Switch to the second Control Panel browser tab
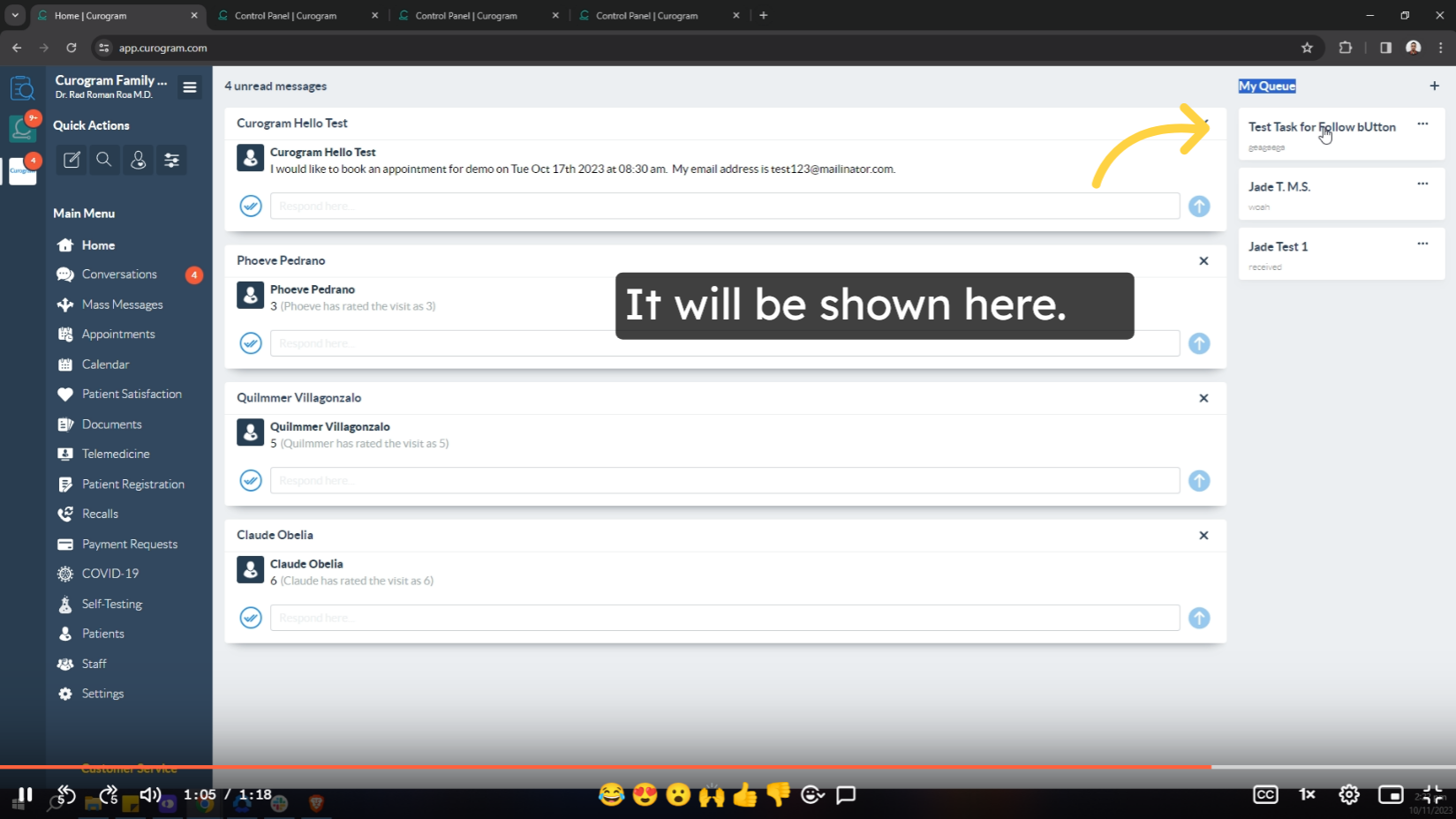 pyautogui.click(x=466, y=15)
